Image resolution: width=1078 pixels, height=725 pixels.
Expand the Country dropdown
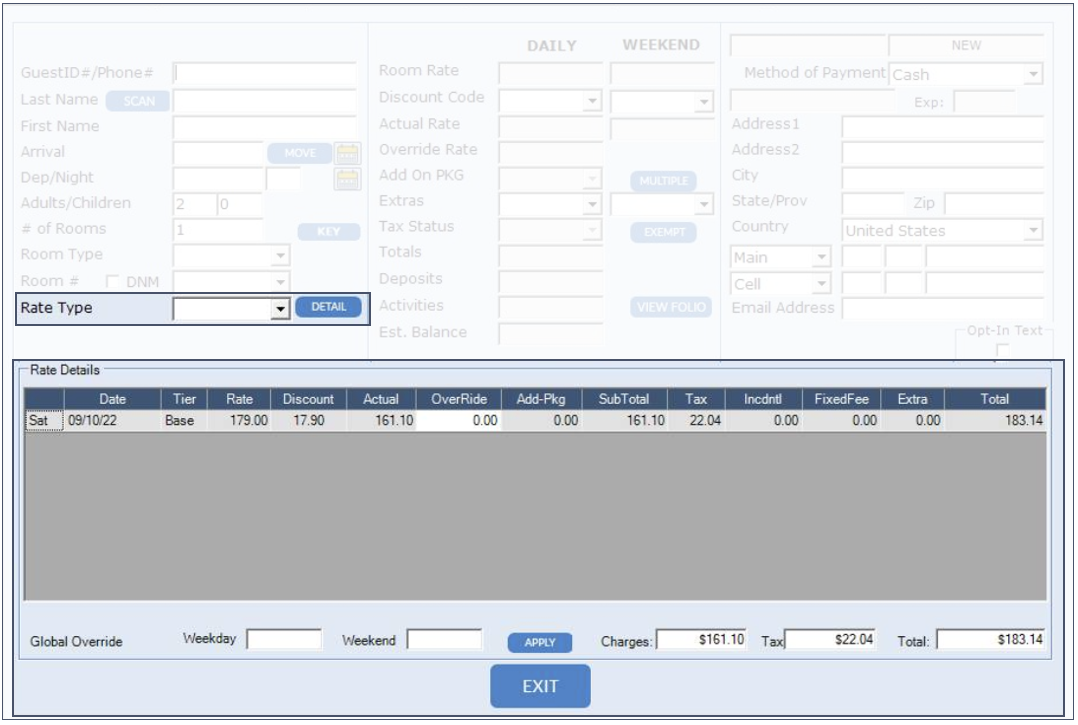coord(1033,231)
